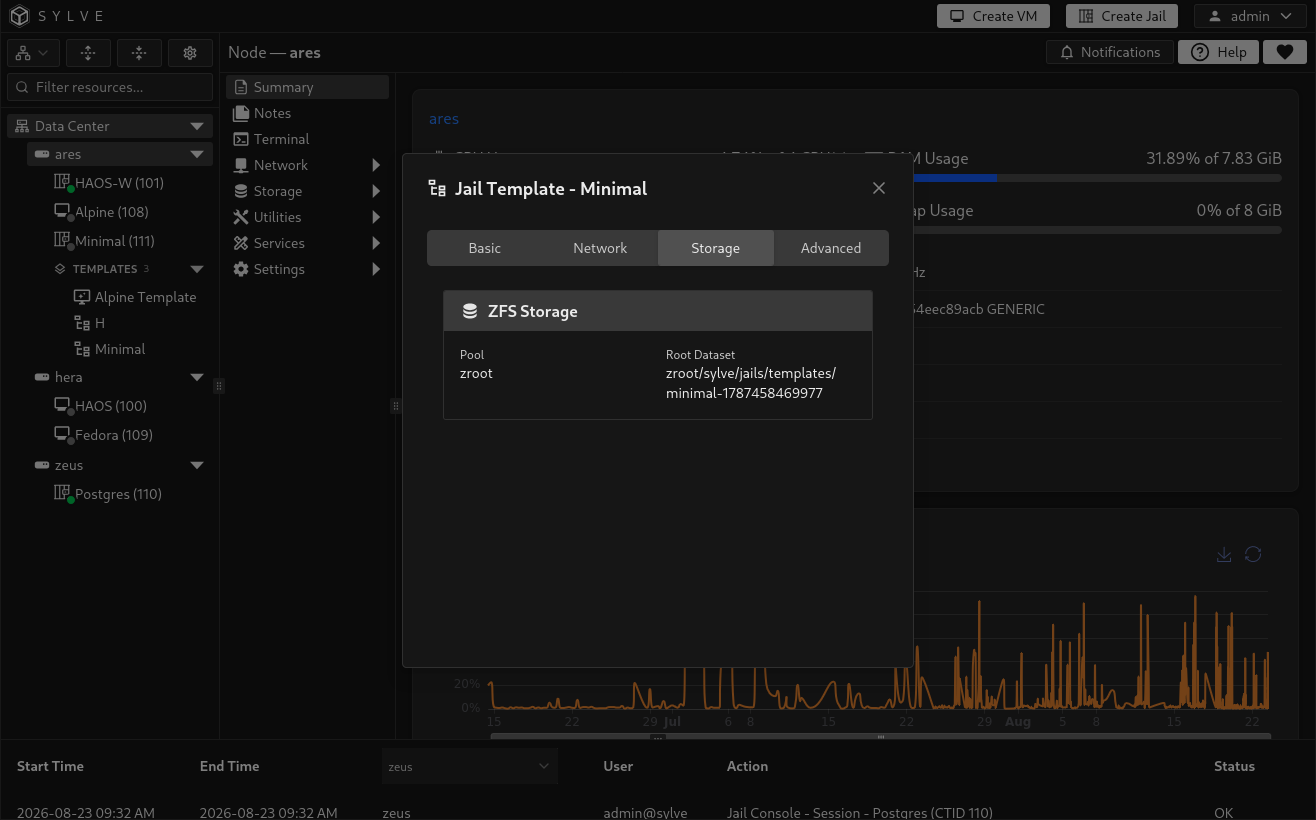Expand the Network menu arrow
Image resolution: width=1316 pixels, height=820 pixels.
coord(376,165)
